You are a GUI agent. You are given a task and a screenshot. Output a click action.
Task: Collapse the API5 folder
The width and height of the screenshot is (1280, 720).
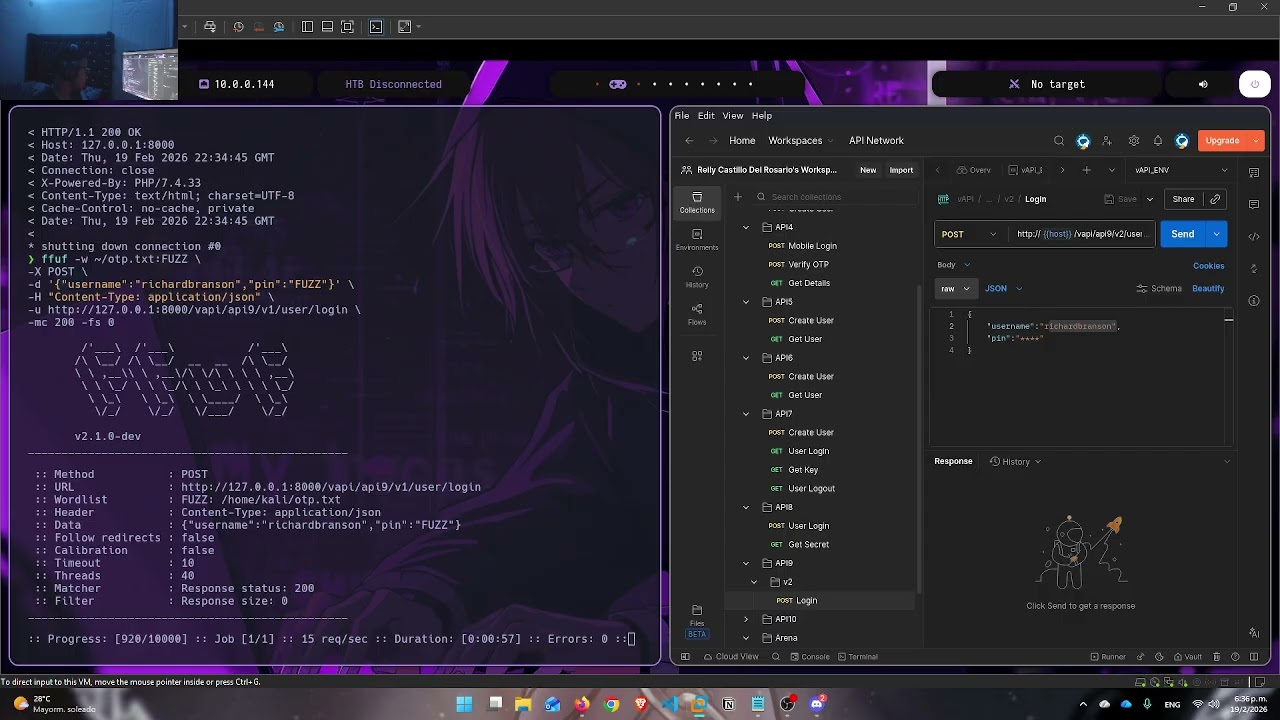[x=745, y=302]
